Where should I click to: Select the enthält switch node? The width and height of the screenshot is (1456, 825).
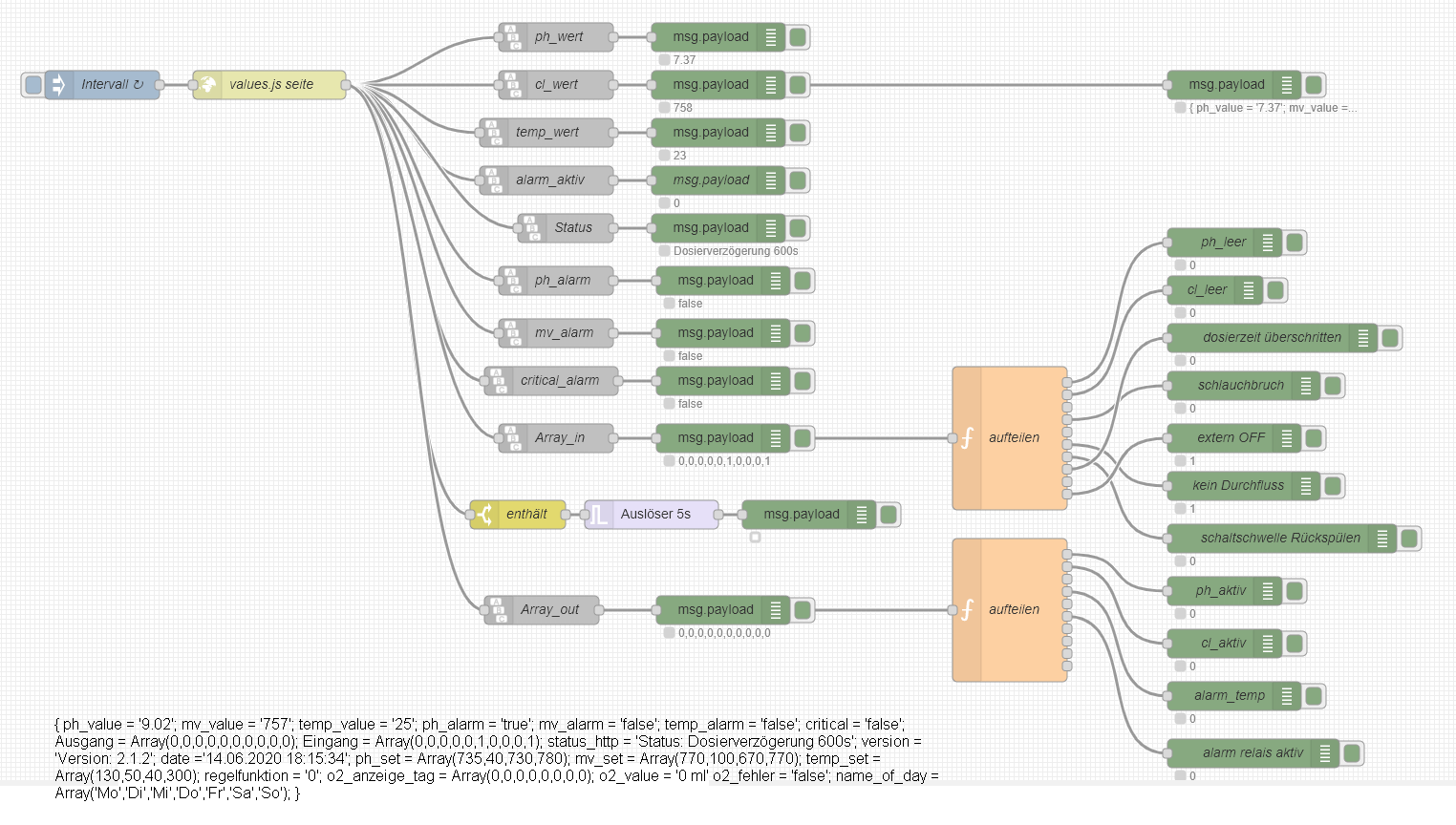(x=518, y=515)
